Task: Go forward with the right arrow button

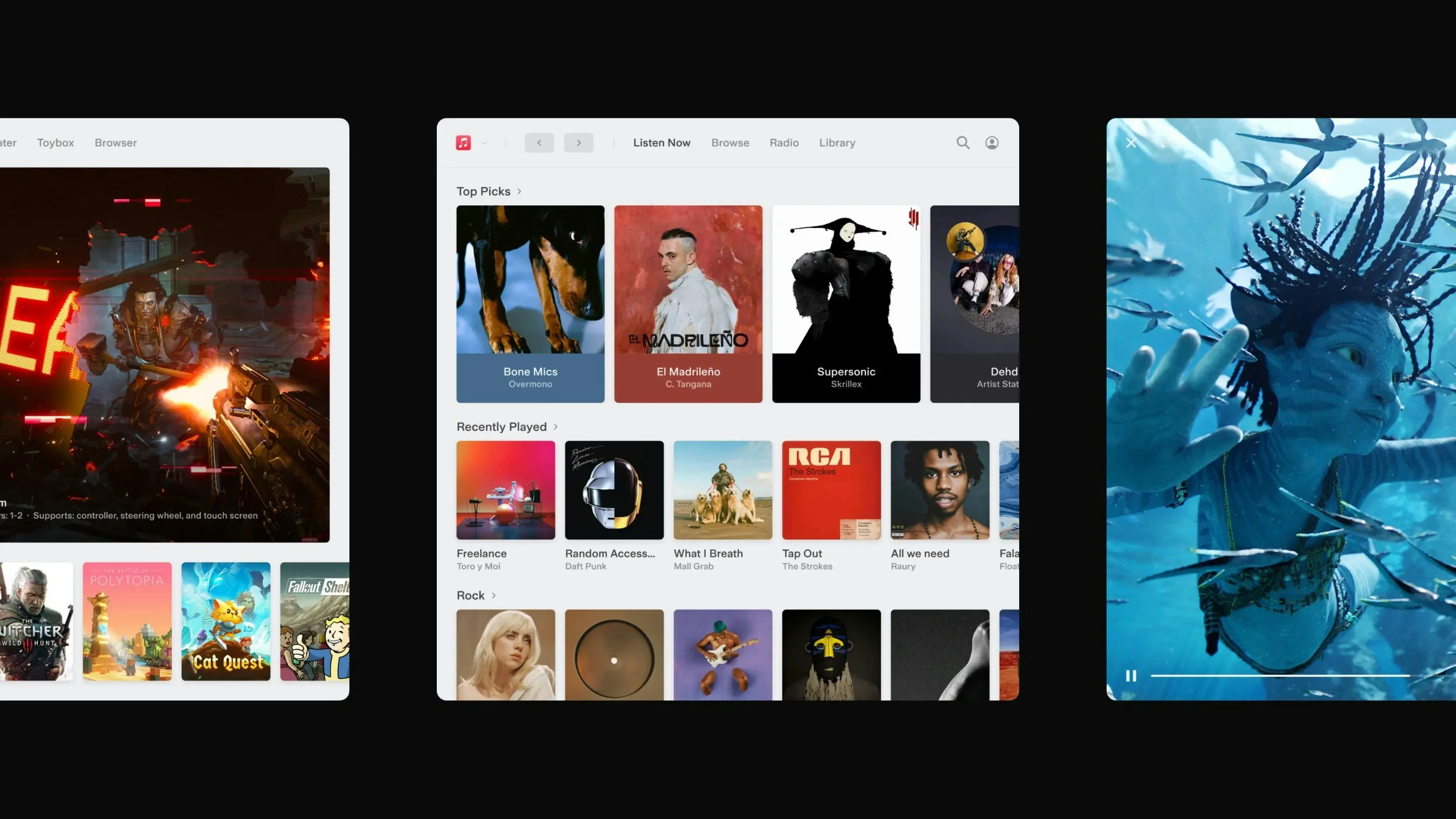Action: pyautogui.click(x=578, y=143)
